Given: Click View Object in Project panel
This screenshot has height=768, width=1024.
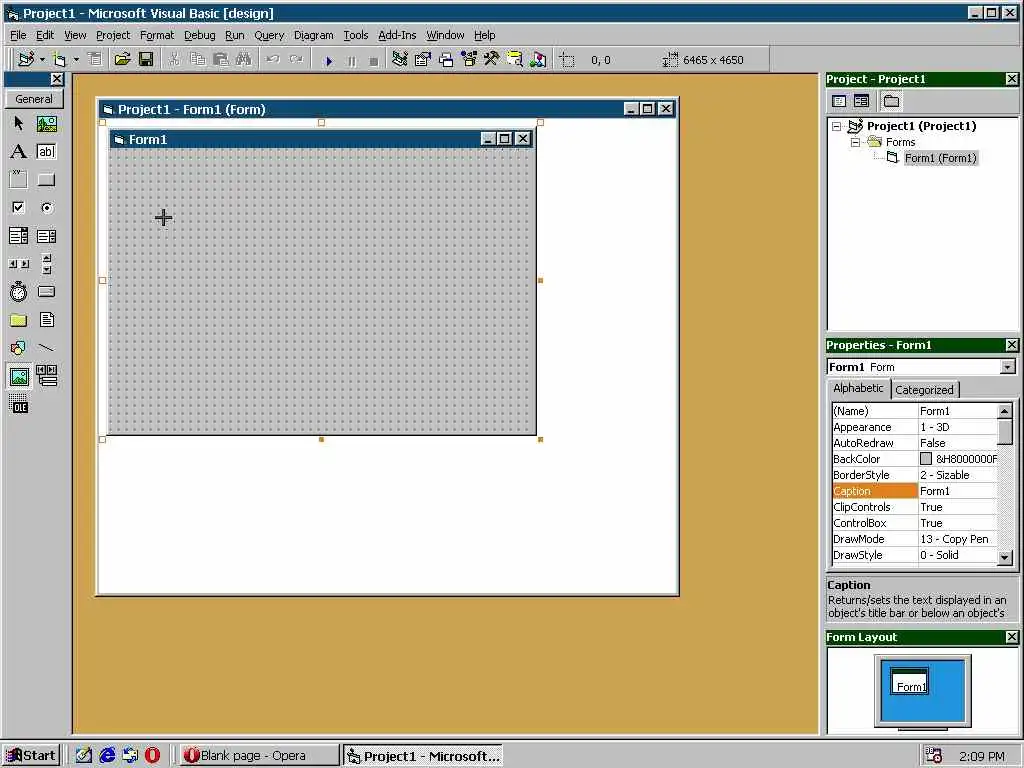Looking at the screenshot, I should [x=861, y=101].
